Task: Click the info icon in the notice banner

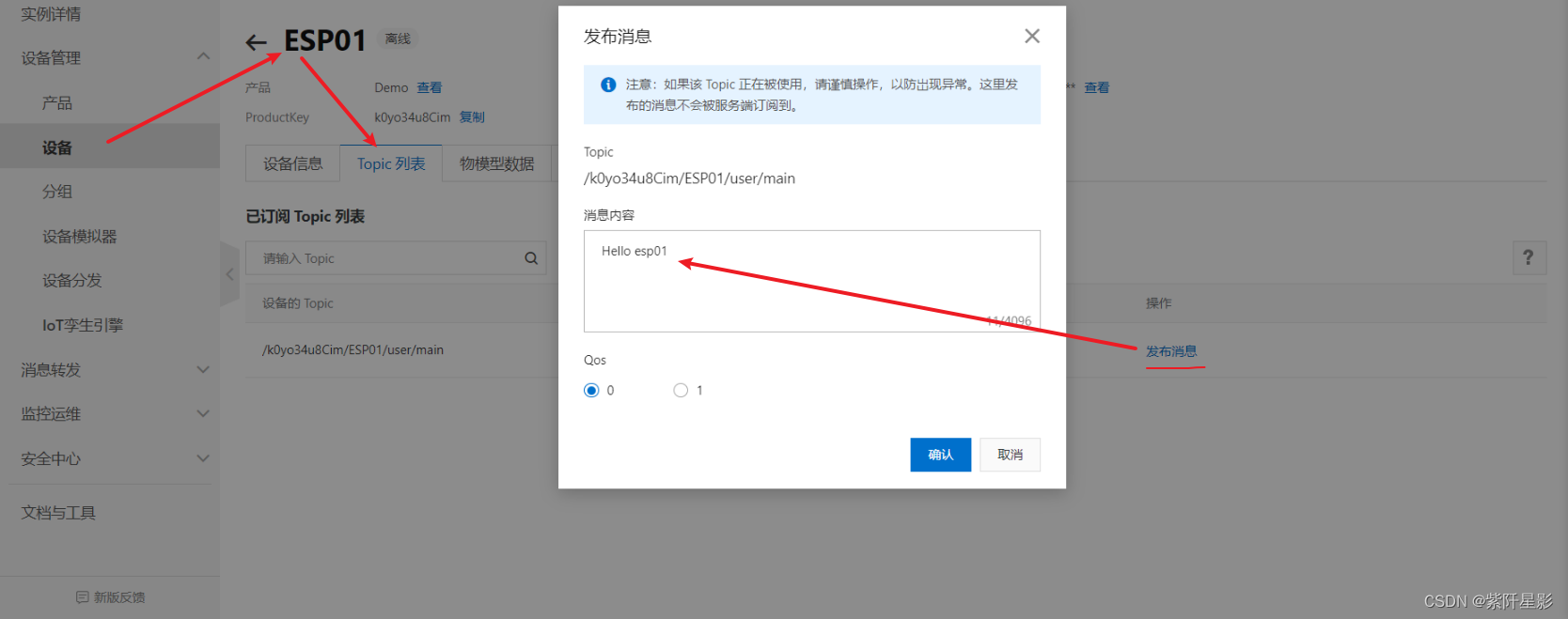Action: tap(608, 85)
